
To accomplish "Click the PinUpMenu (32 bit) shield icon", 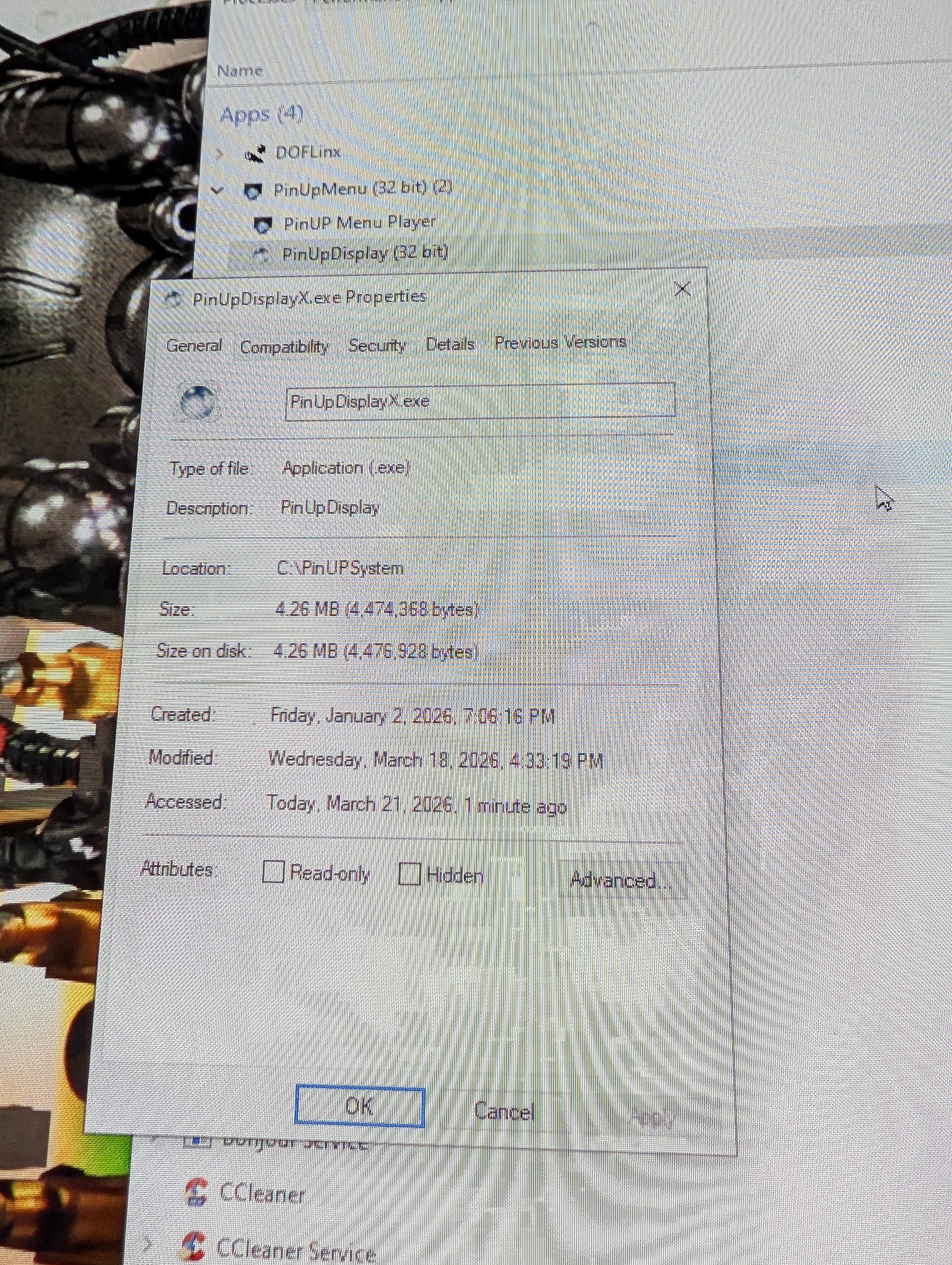I will click(253, 190).
